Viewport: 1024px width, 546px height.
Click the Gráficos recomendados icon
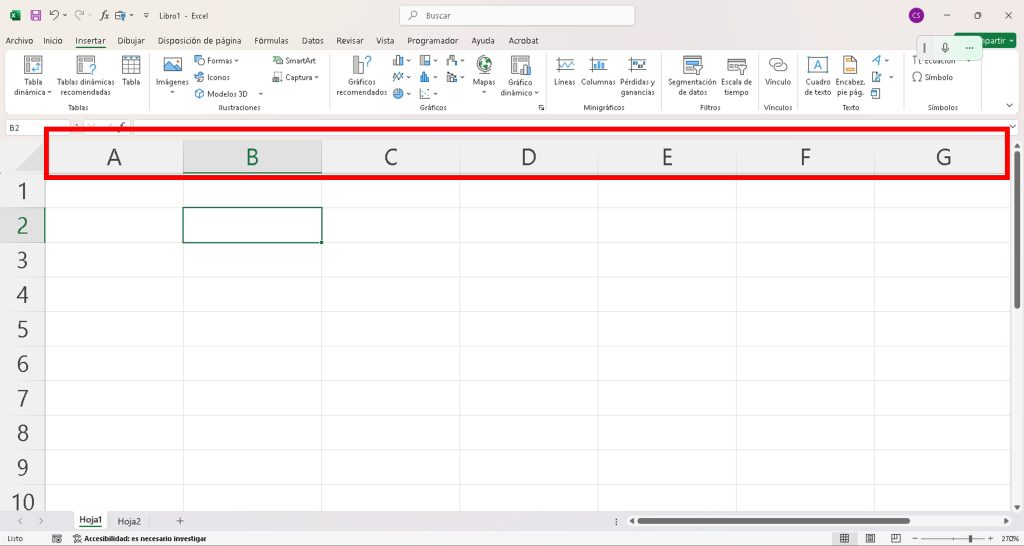(x=361, y=74)
